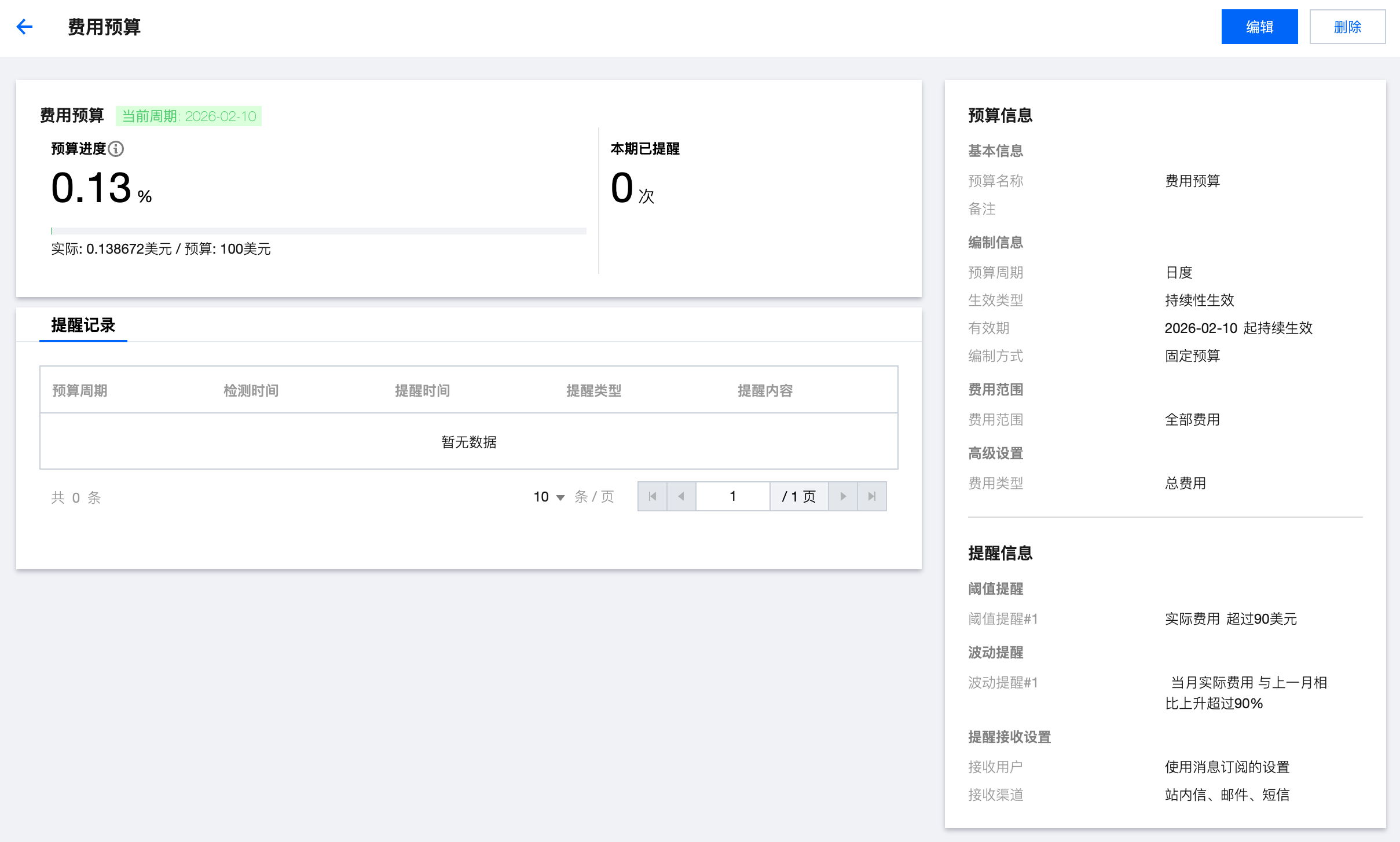
Task: Click the 预算周期 column header
Action: [80, 391]
